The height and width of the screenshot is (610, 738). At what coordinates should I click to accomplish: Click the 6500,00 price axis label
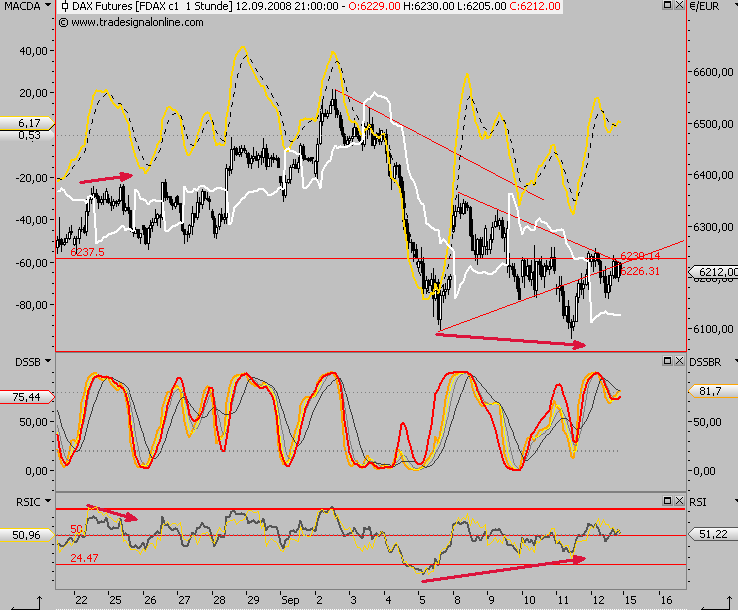(713, 124)
